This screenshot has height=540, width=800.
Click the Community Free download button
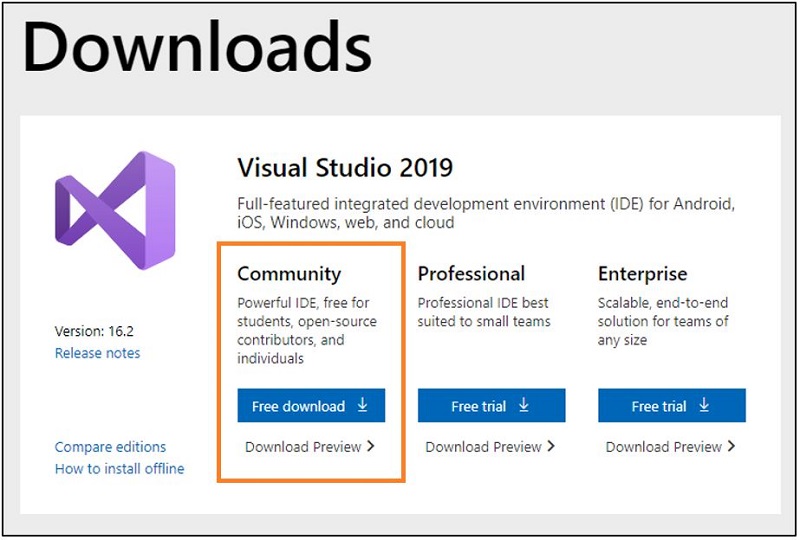(x=311, y=406)
